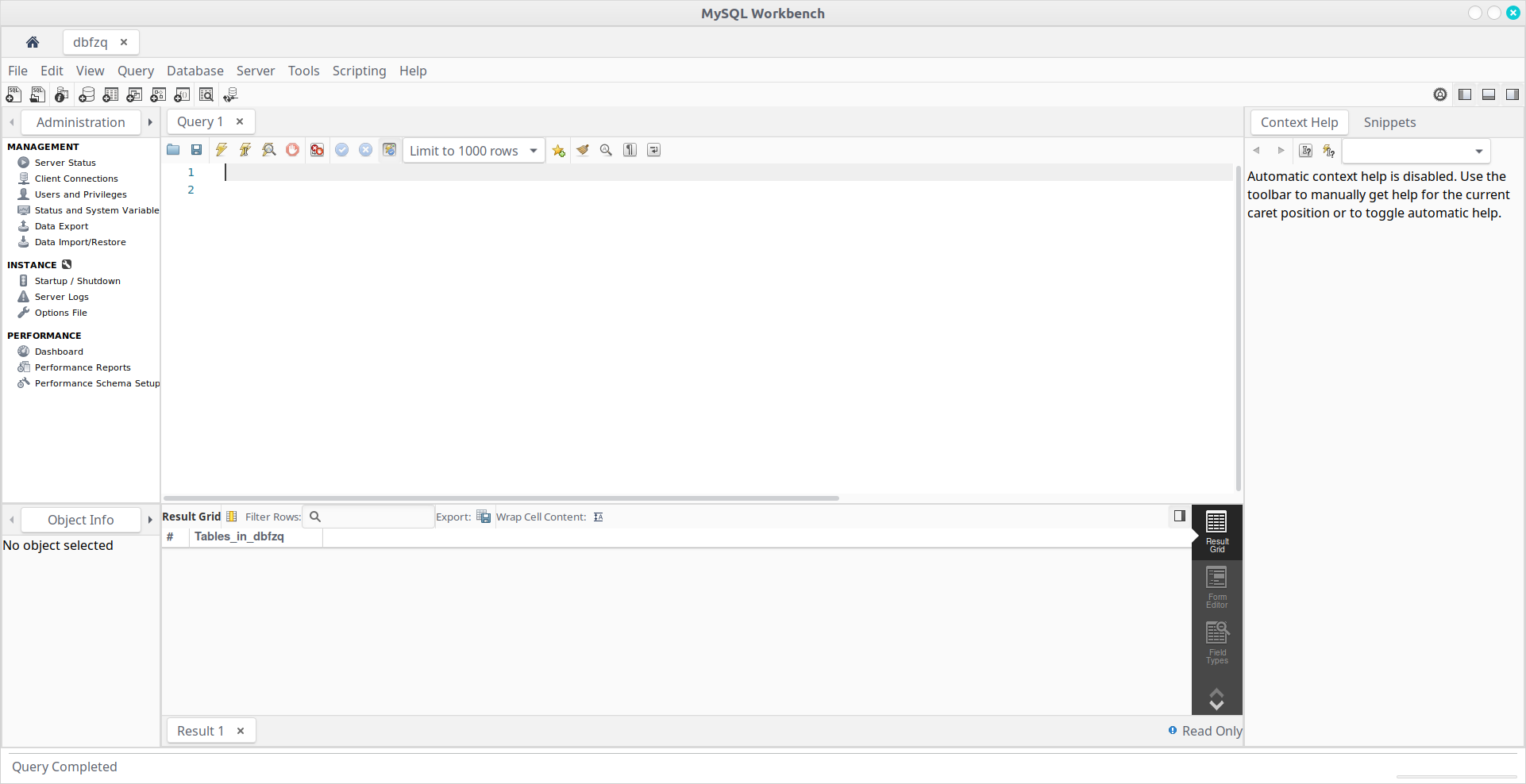Save the script to file

(x=196, y=150)
